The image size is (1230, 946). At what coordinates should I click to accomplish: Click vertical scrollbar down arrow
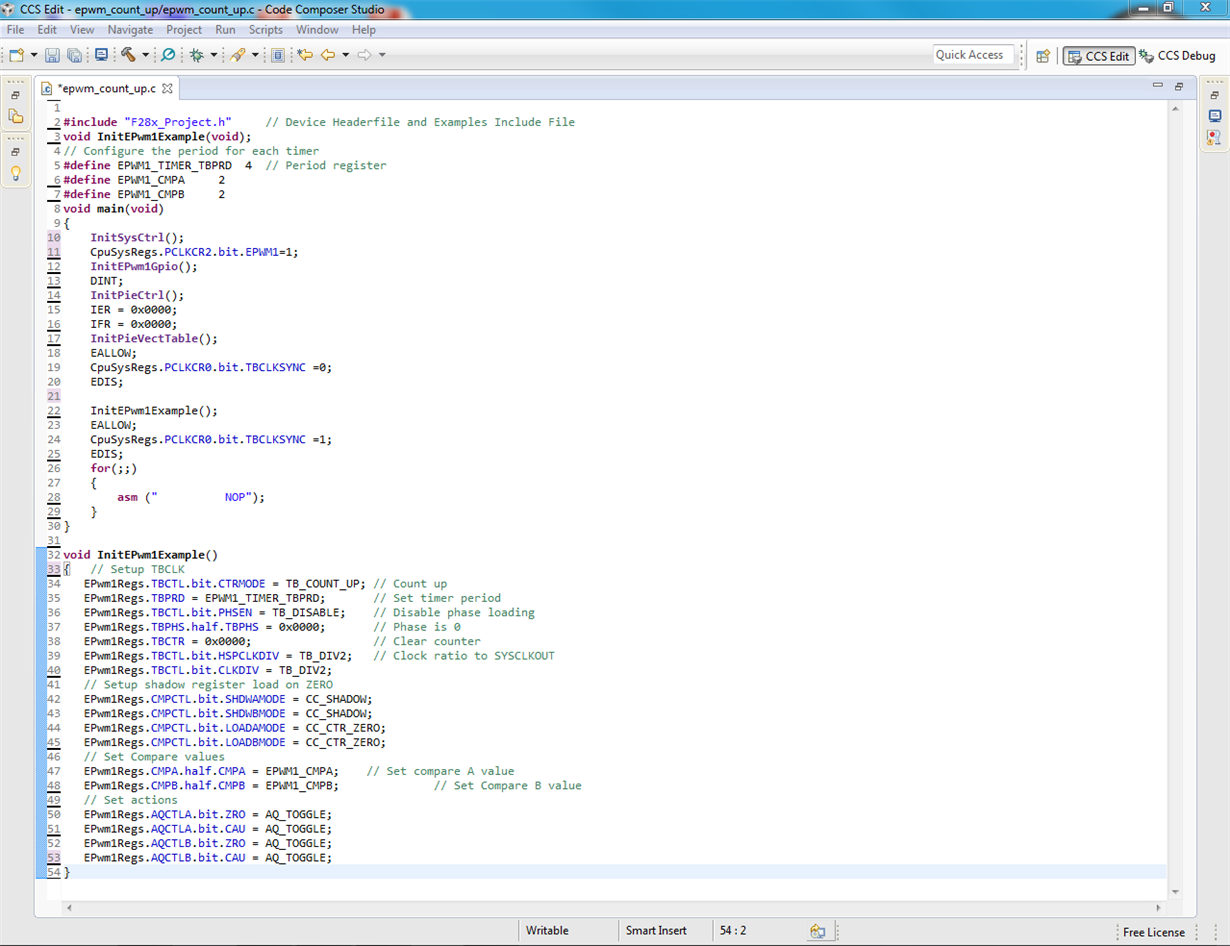1176,892
